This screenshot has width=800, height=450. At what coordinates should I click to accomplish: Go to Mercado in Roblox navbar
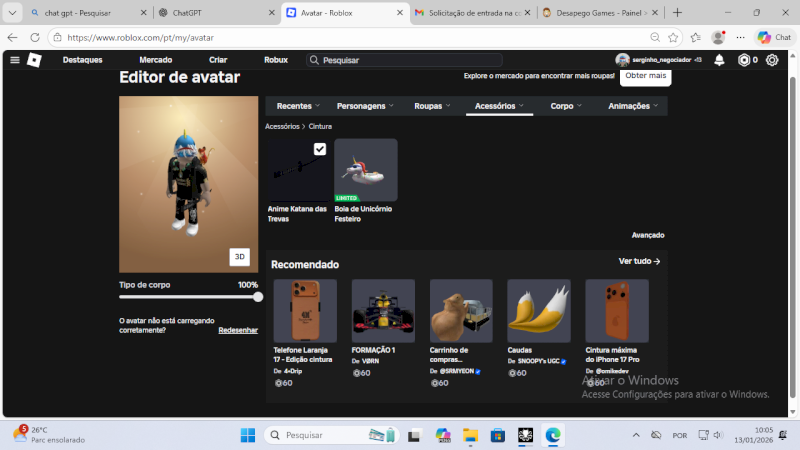pos(156,60)
